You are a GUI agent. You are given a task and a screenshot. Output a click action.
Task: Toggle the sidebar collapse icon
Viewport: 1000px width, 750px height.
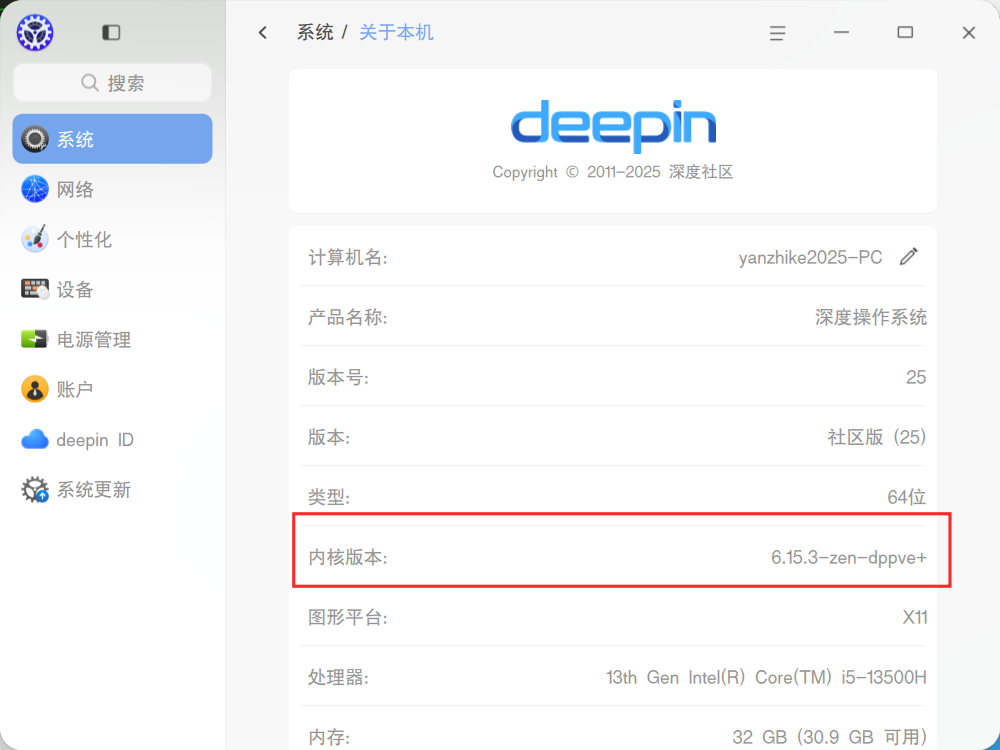click(111, 33)
